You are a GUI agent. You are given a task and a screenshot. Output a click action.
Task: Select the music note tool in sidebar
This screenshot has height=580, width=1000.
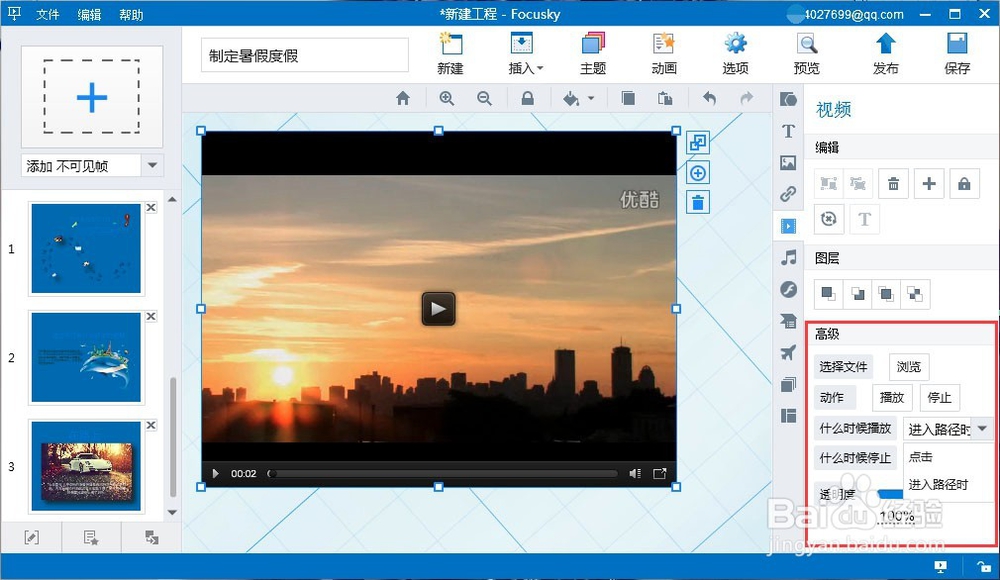point(788,258)
